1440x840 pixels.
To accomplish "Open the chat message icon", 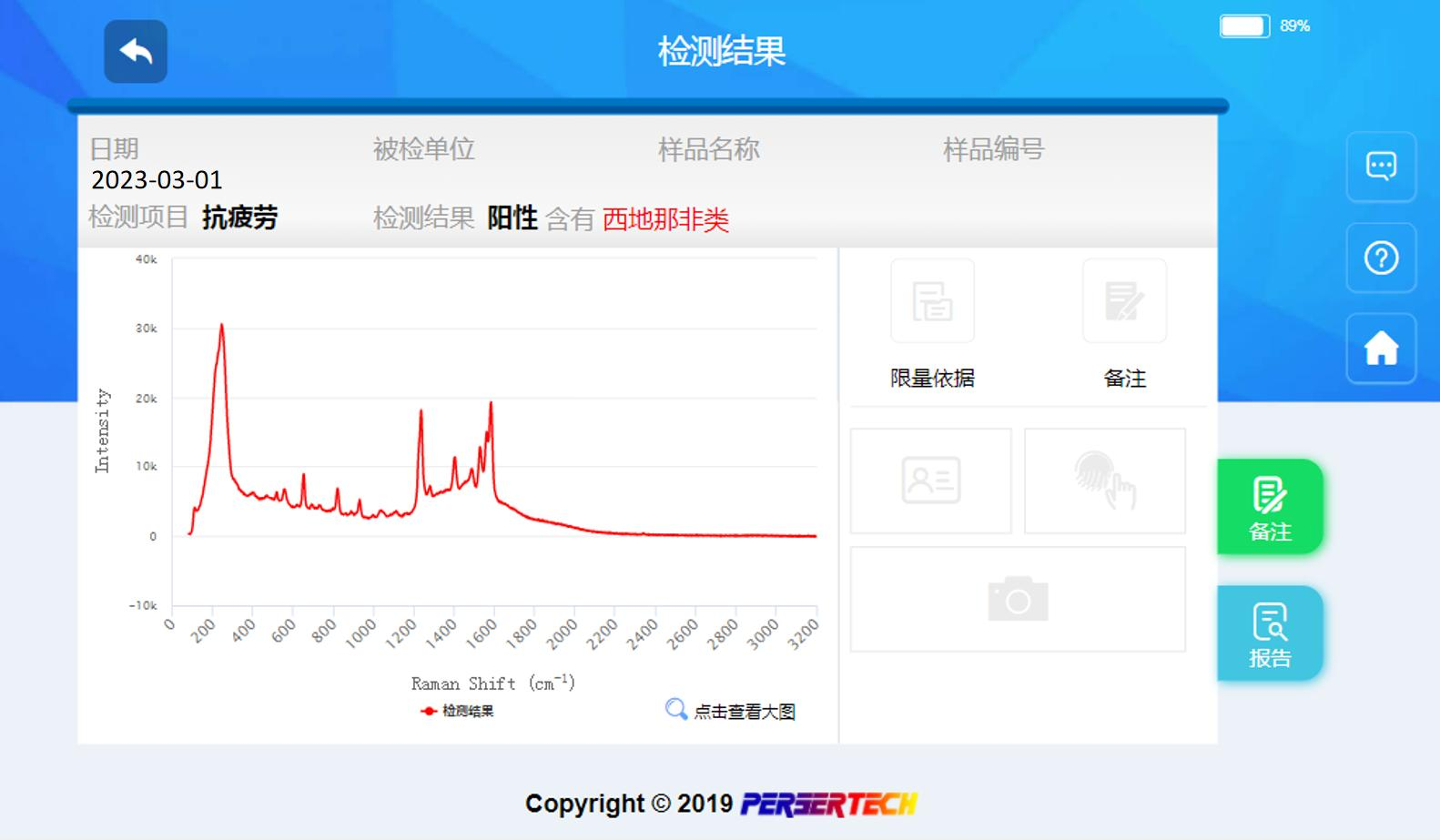I will 1381,167.
